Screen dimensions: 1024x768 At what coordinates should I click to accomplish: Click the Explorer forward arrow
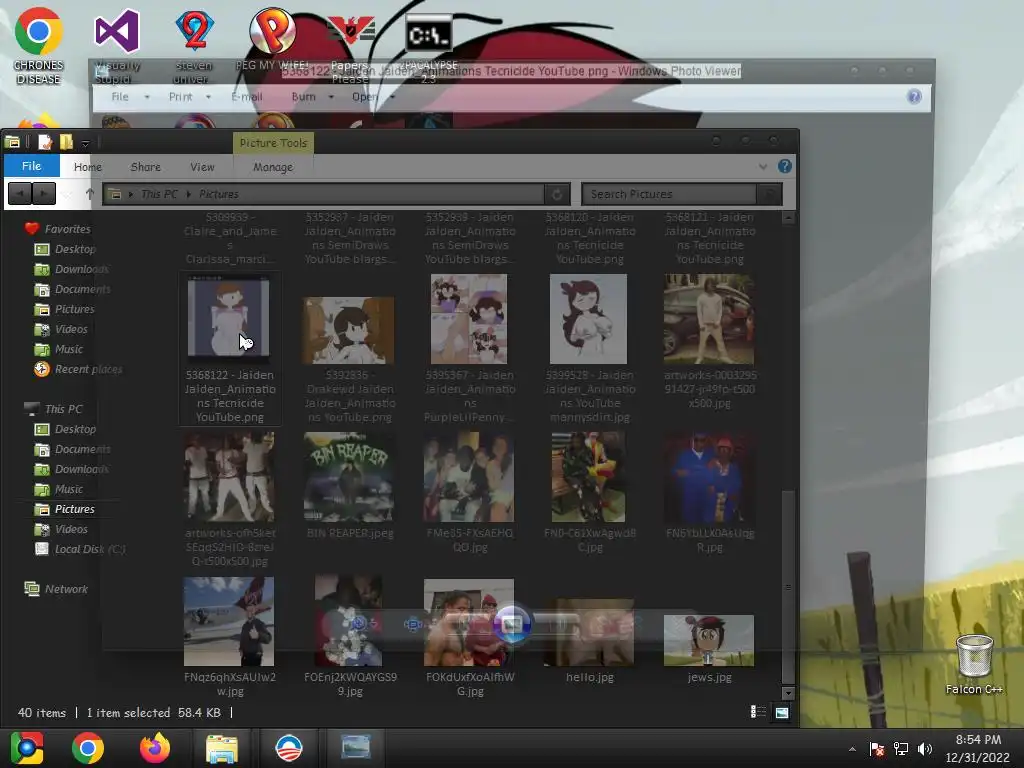tap(44, 194)
